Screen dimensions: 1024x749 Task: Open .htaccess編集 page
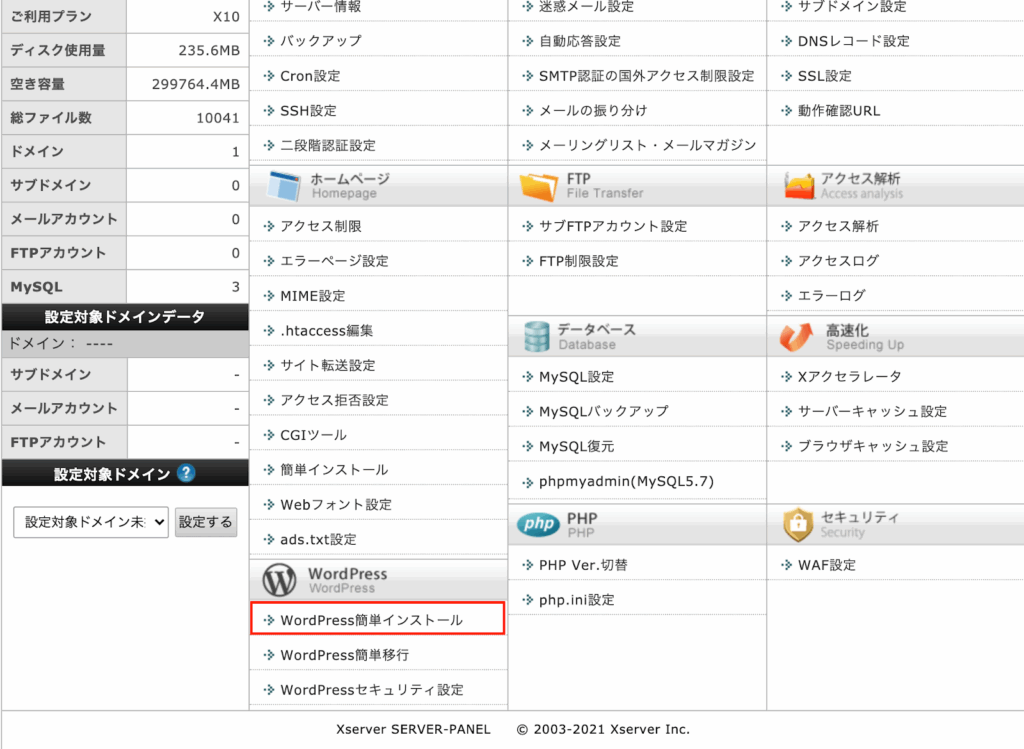click(x=326, y=330)
